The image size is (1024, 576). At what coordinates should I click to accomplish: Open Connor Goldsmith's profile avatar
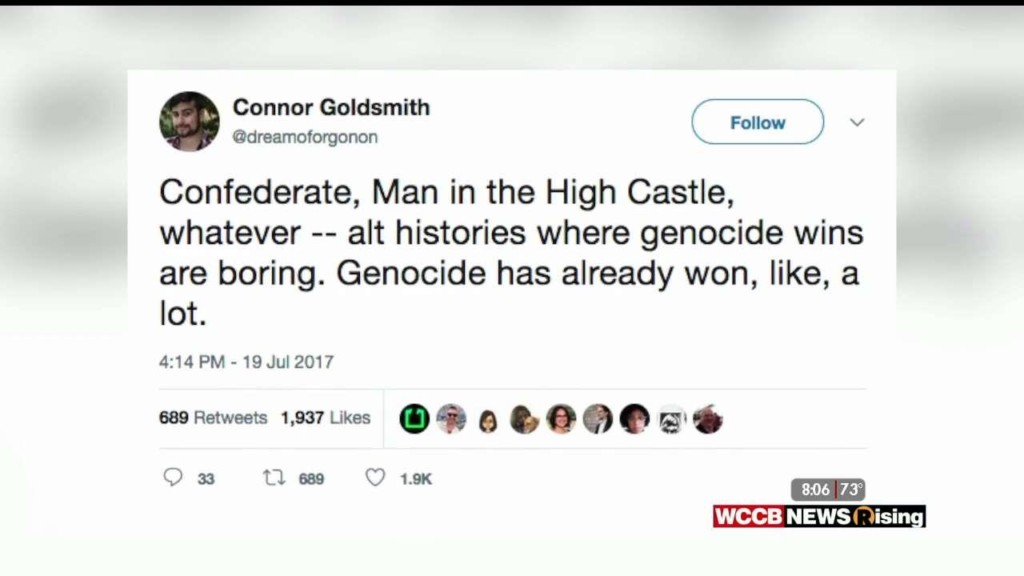pos(189,121)
